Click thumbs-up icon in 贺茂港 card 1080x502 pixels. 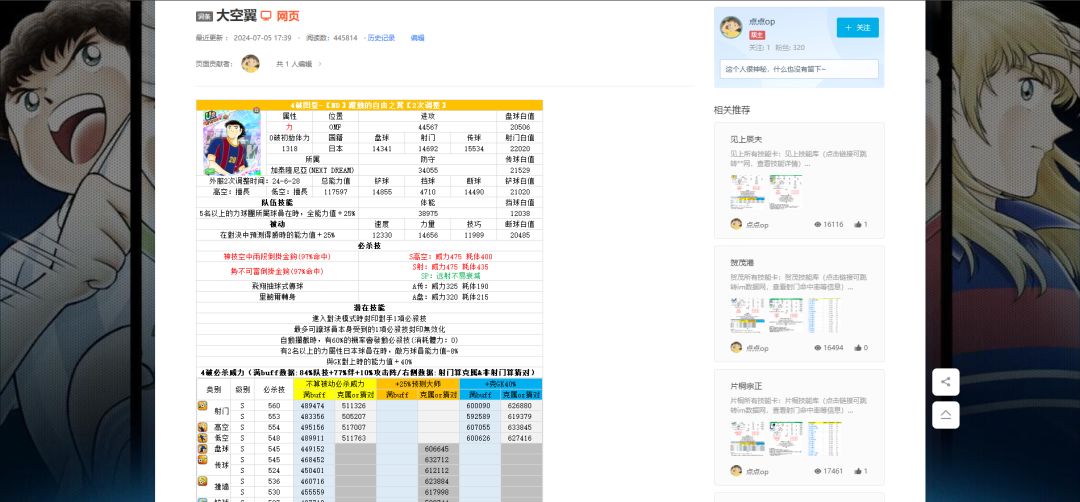(x=858, y=348)
